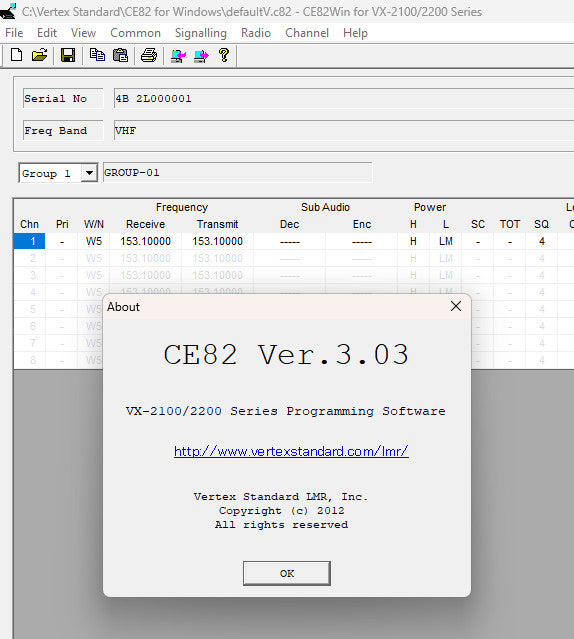This screenshot has width=574, height=639.
Task: Click channel 1 Receive frequency 153.10000
Action: (x=145, y=241)
